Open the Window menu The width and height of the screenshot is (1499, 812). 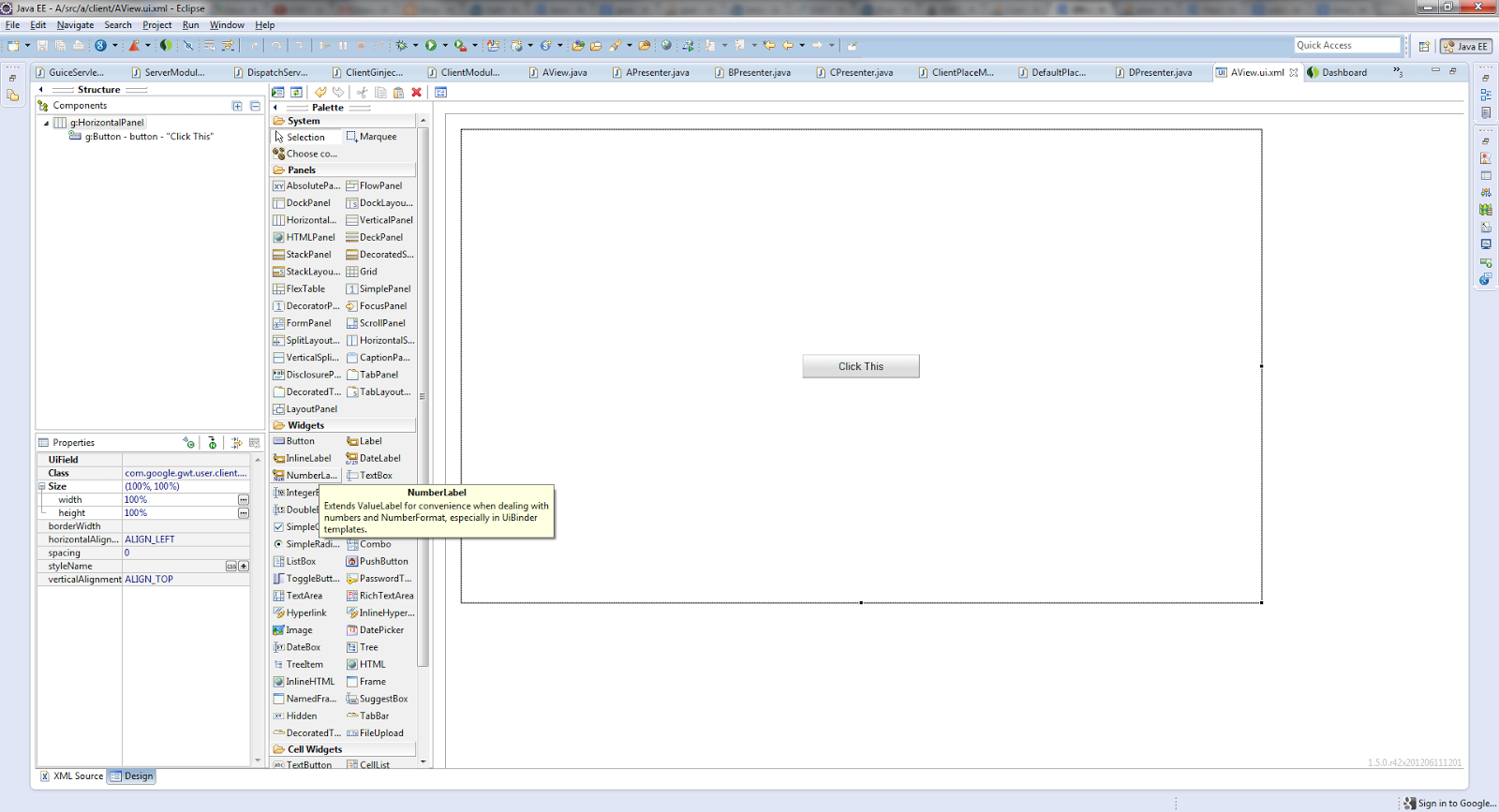pos(227,25)
